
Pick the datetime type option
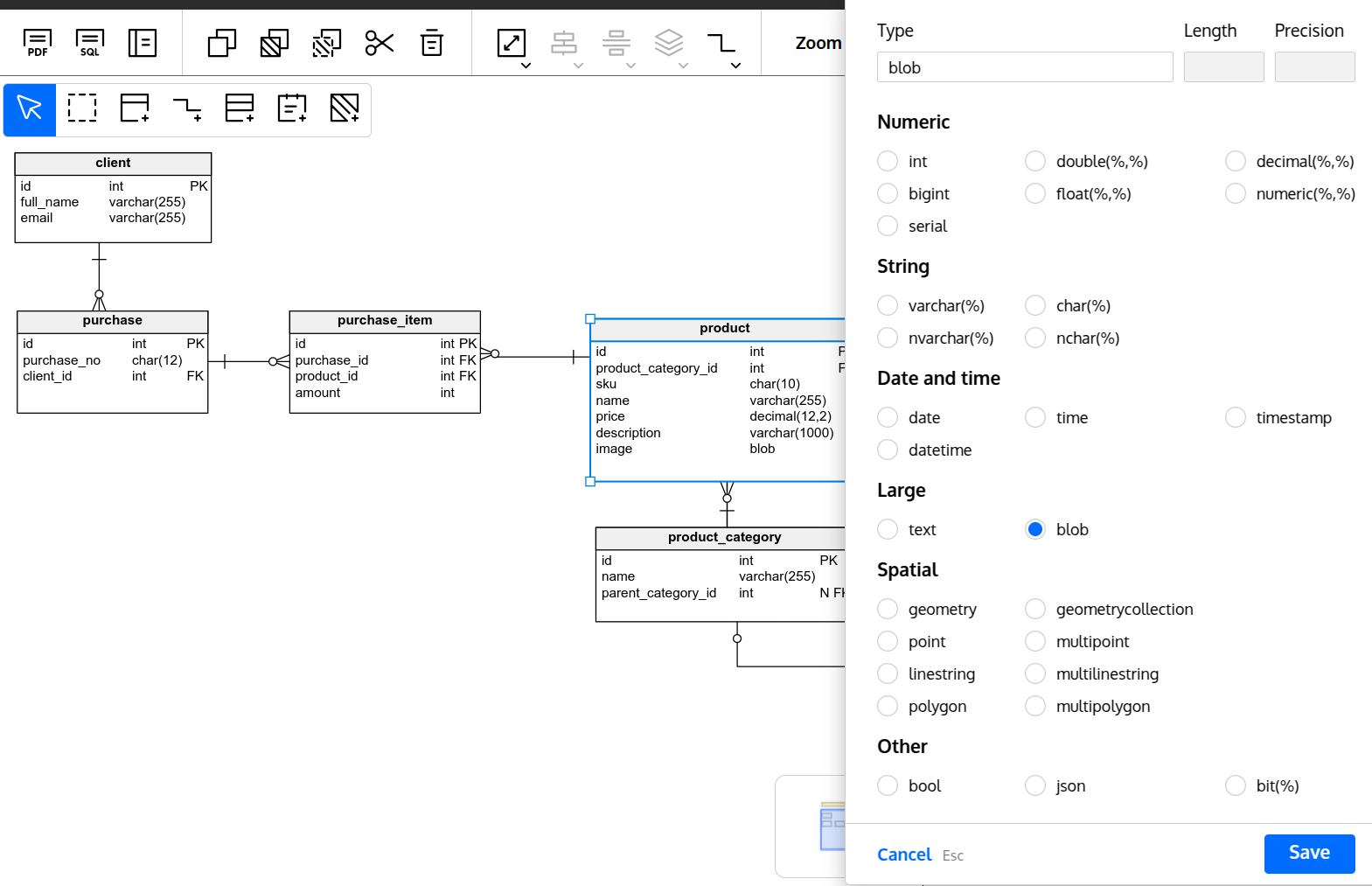tap(888, 450)
